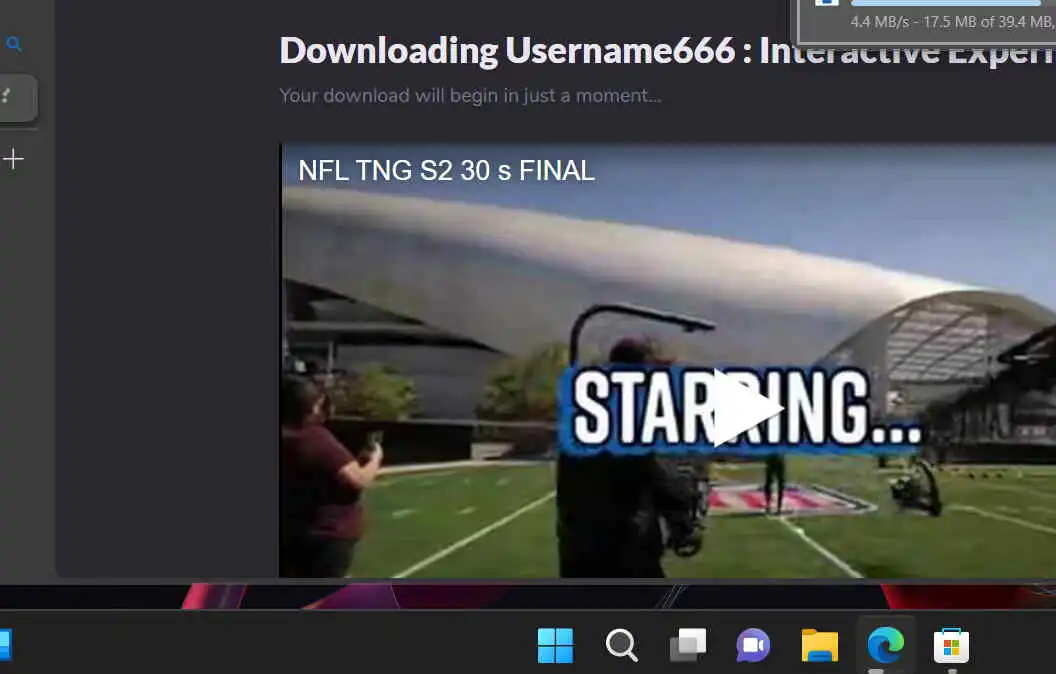Viewport: 1056px width, 674px height.
Task: Open the Windows Start menu
Action: 556,645
